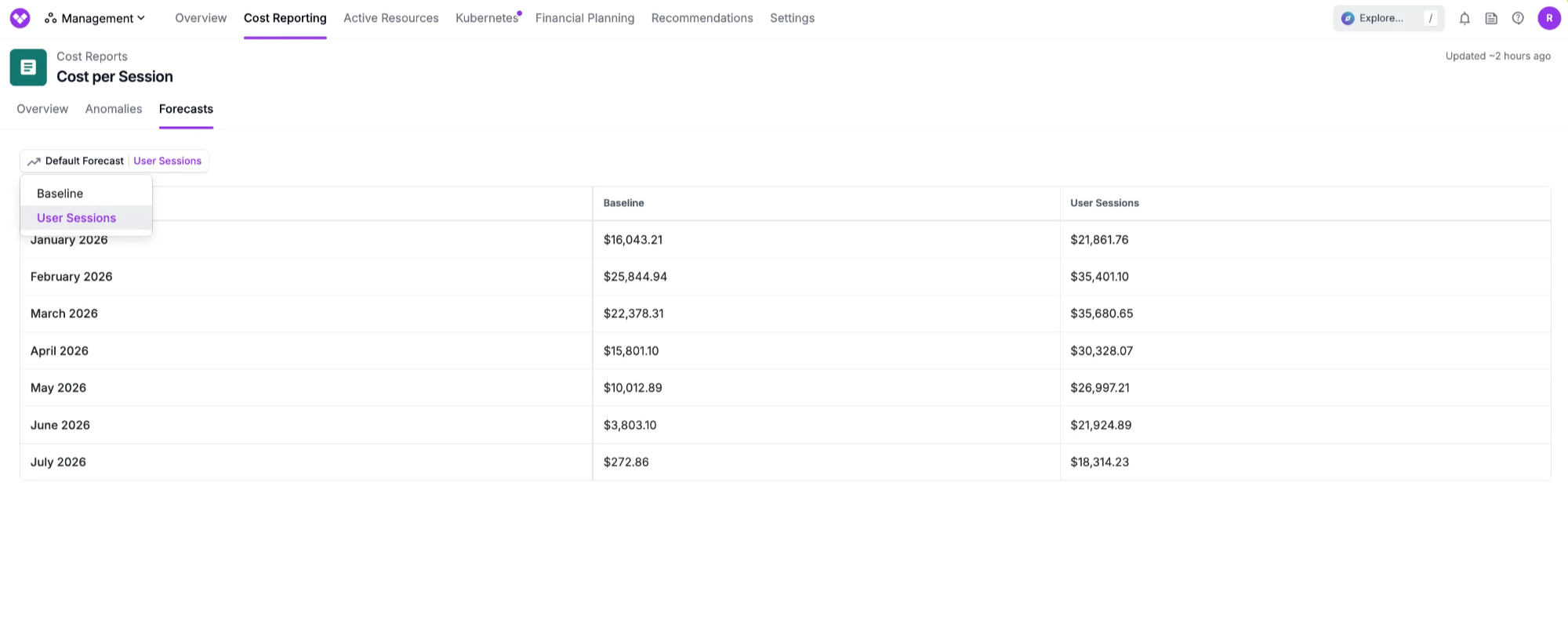
Task: Click the Explore search field
Action: point(1388,18)
